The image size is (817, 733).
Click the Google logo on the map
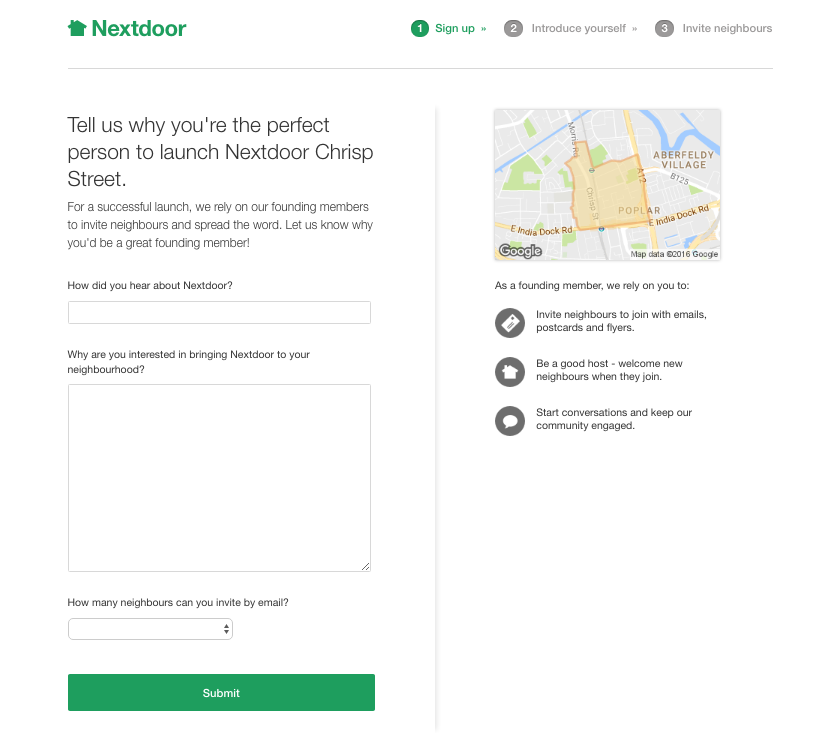520,251
